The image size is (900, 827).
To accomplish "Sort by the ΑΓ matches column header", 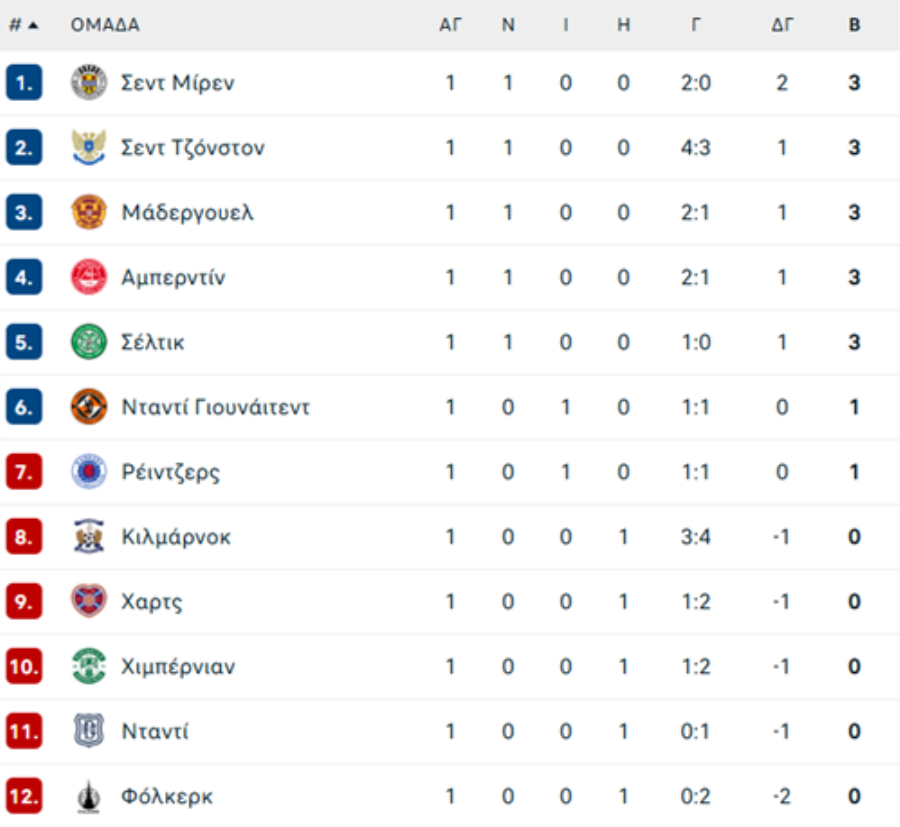I will click(x=451, y=25).
